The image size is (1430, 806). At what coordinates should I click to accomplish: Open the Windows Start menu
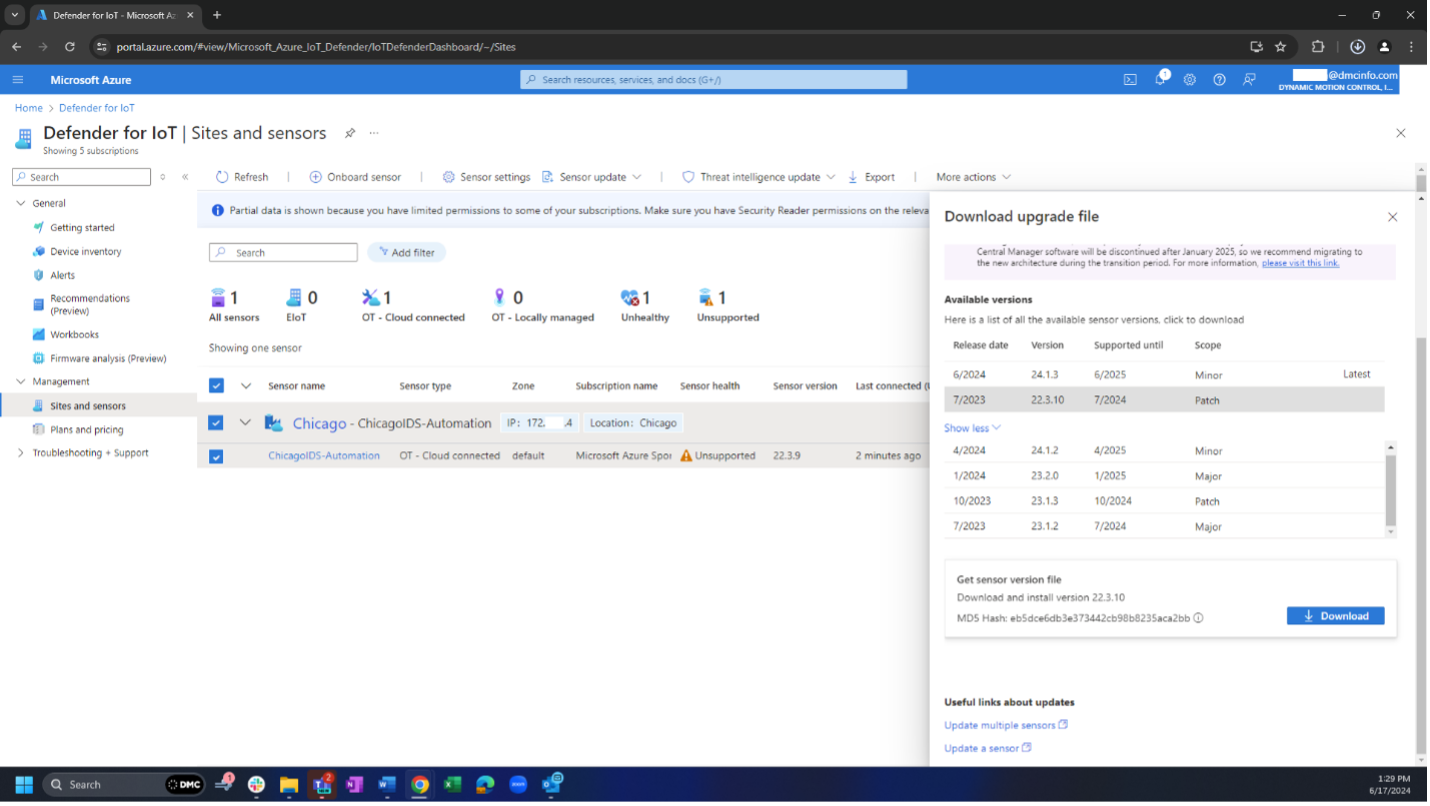(x=24, y=785)
